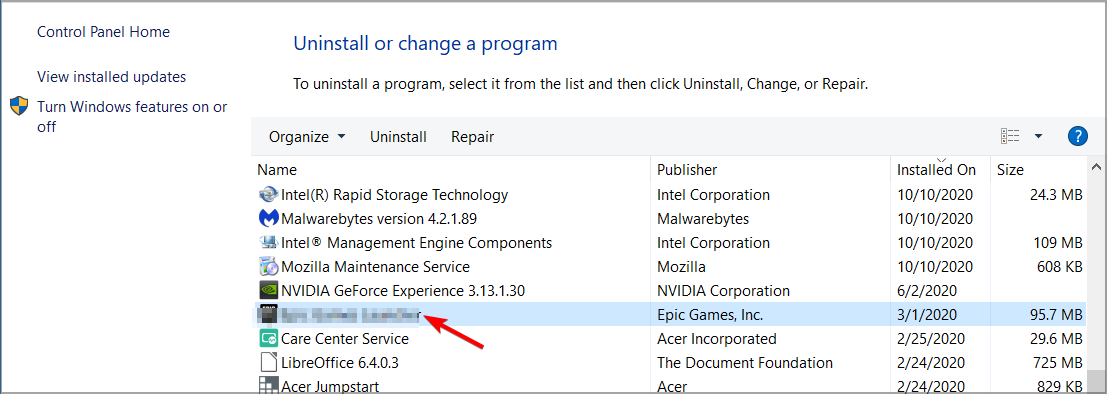Click the view options list icon
This screenshot has width=1107, height=394.
(x=1010, y=136)
